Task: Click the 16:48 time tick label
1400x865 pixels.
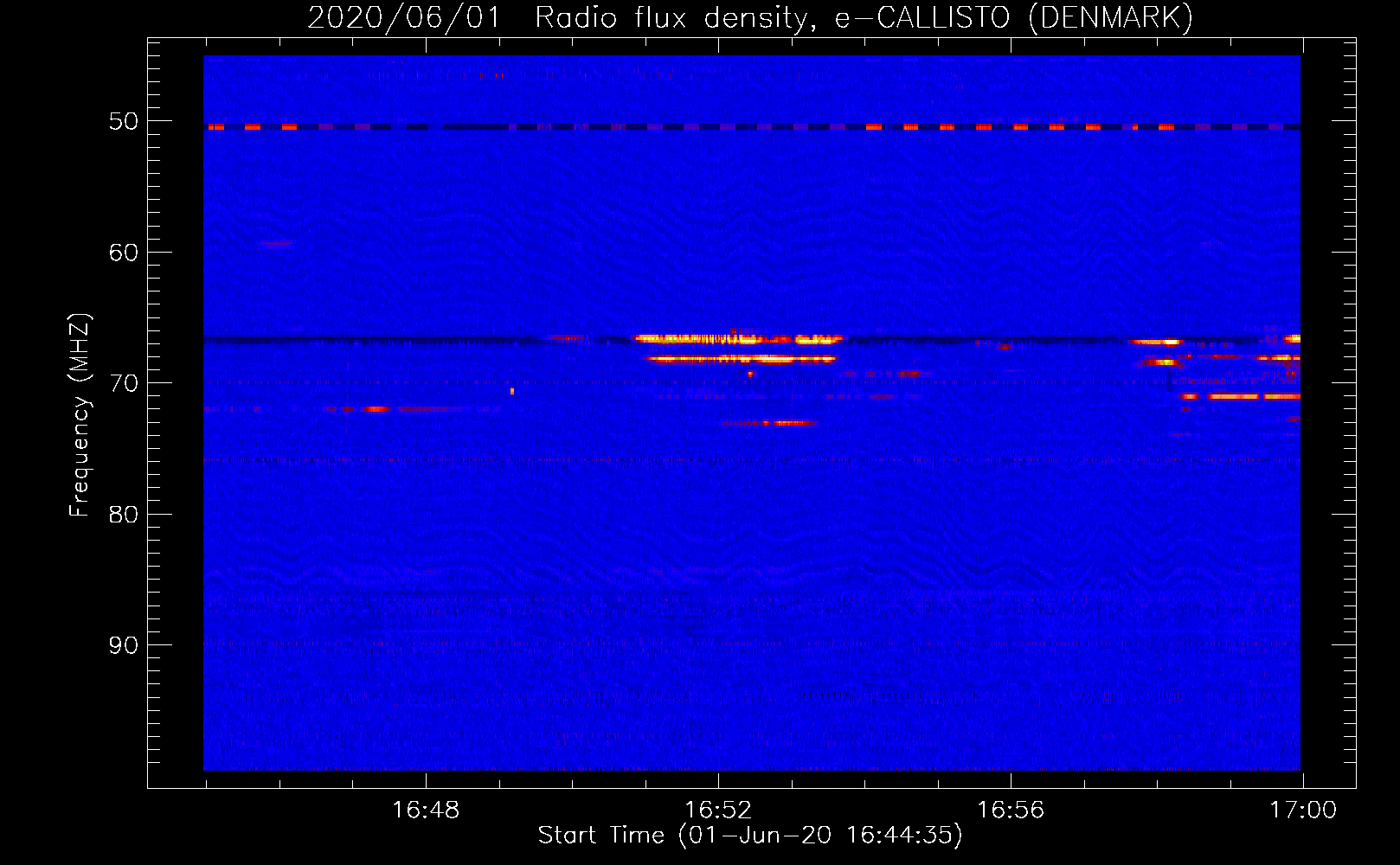Action: pyautogui.click(x=426, y=811)
